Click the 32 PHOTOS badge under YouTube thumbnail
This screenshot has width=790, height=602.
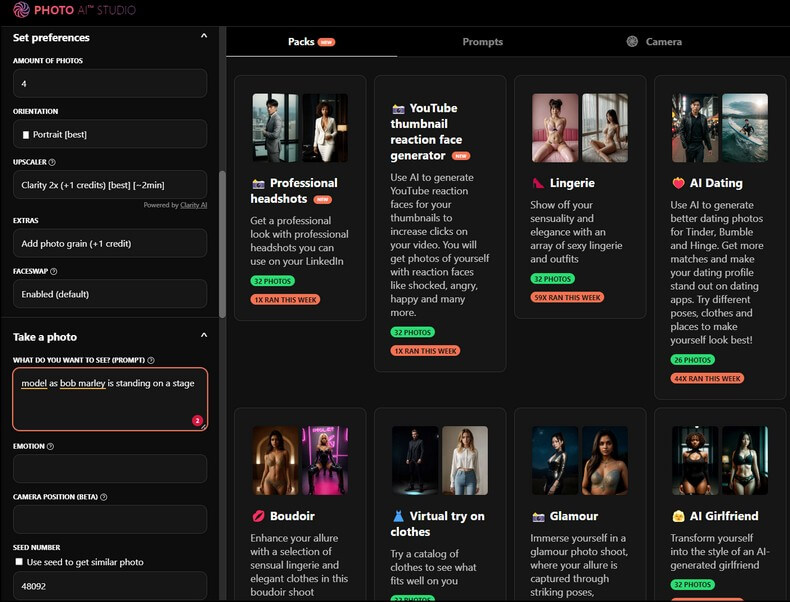(x=412, y=332)
